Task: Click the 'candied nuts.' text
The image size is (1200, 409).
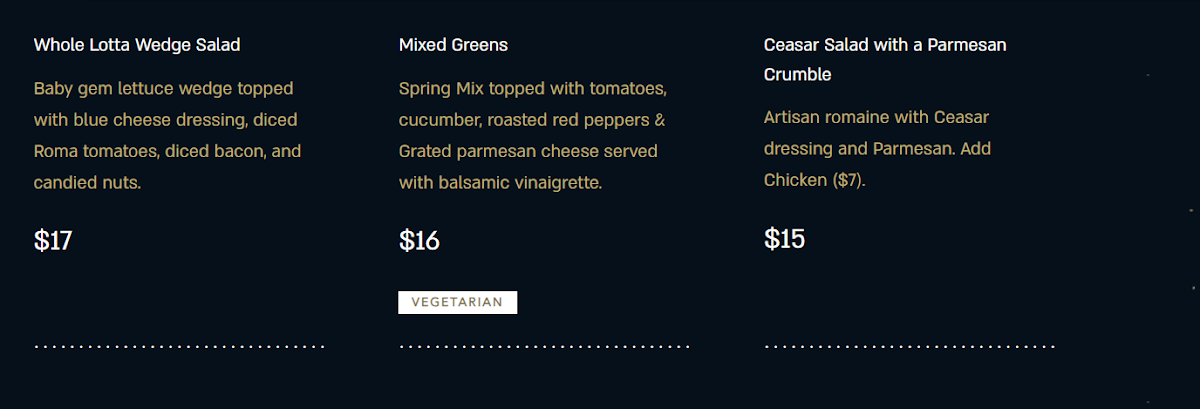Action: tap(87, 184)
